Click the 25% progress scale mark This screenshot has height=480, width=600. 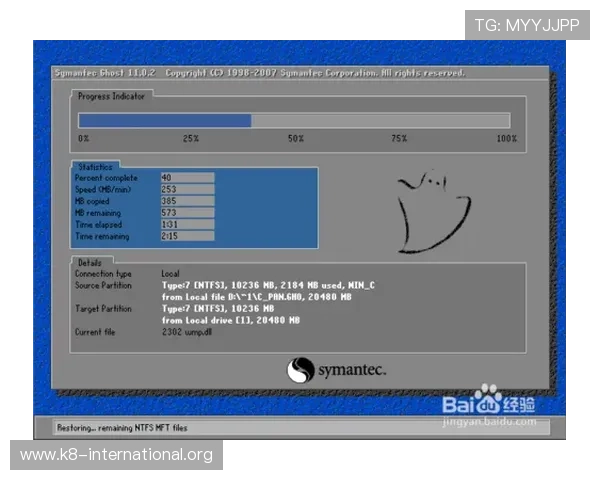[191, 138]
